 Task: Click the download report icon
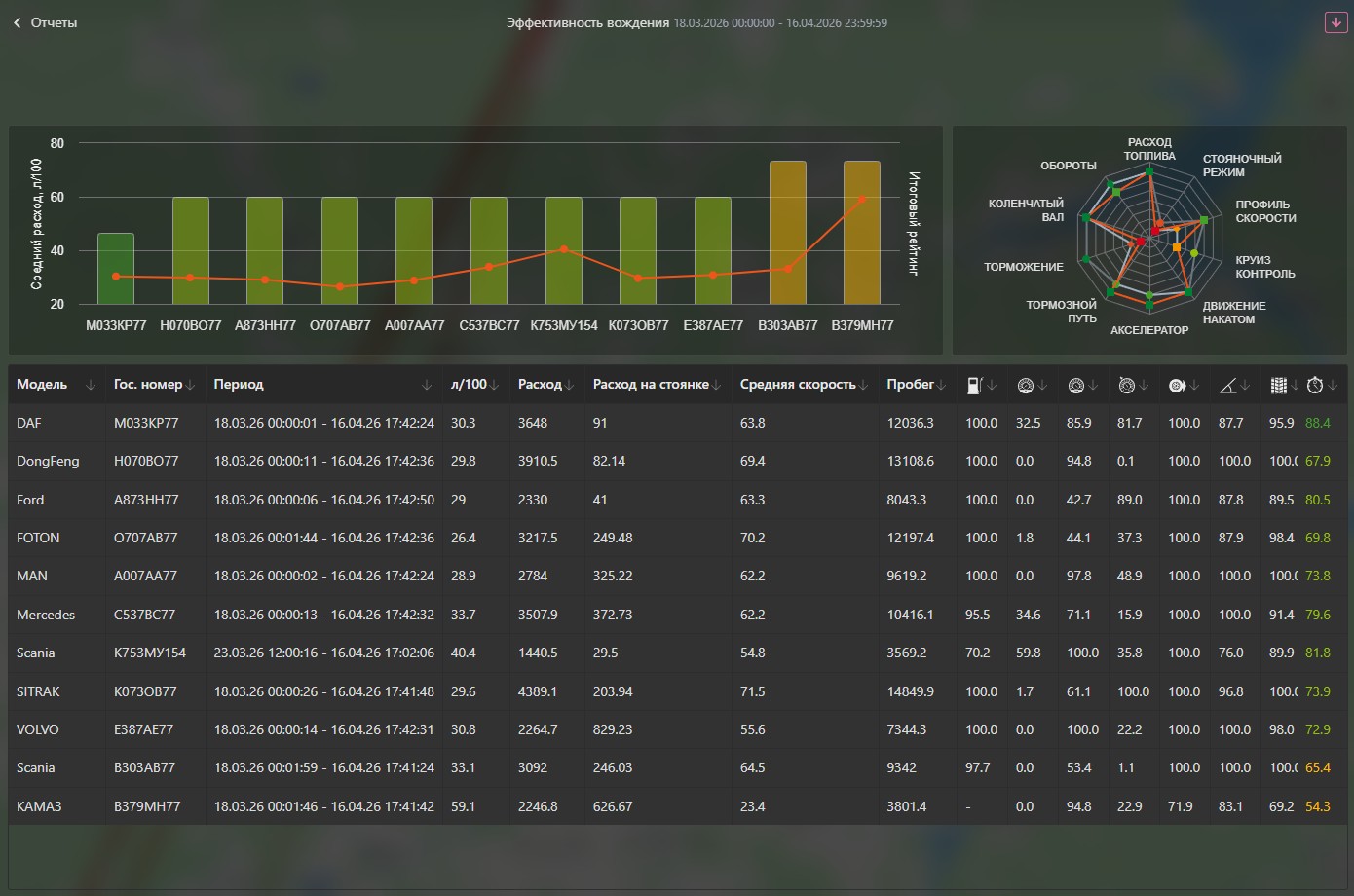pos(1335,22)
